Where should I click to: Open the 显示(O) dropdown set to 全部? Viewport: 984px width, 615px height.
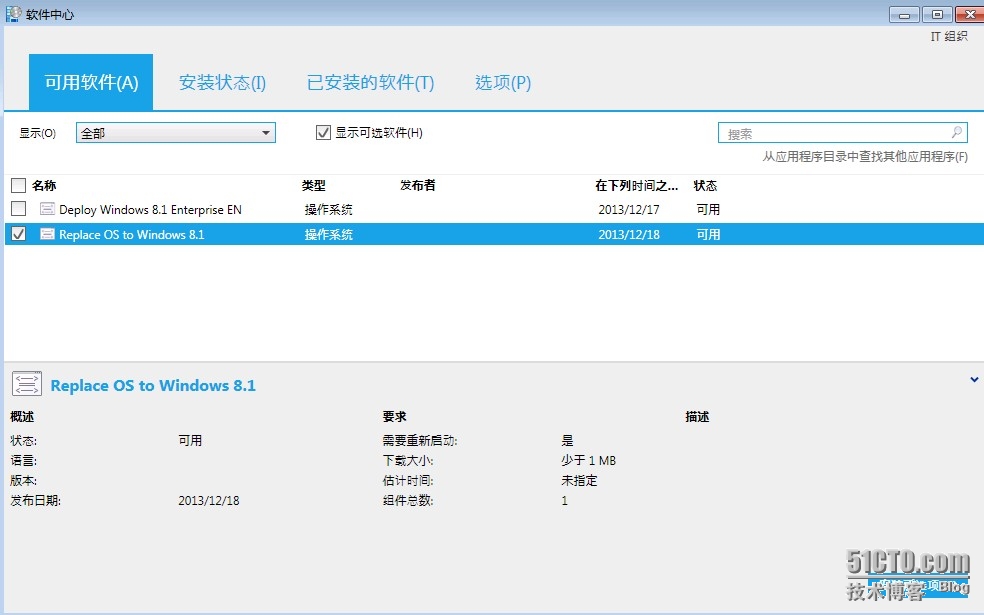point(176,133)
